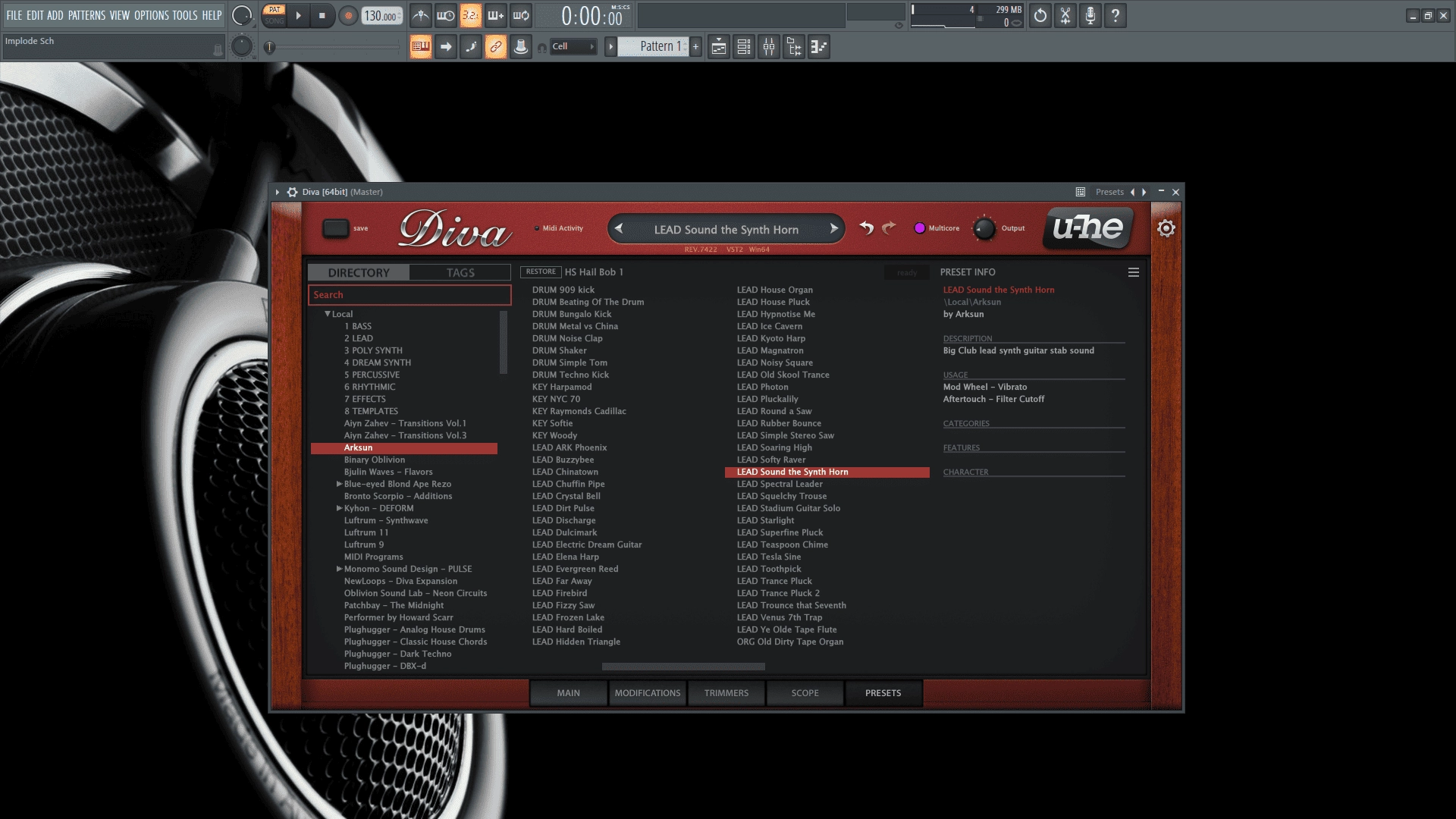This screenshot has height=819, width=1456.
Task: Load preset LEAD Stadium Guitar Solo
Action: coord(788,508)
